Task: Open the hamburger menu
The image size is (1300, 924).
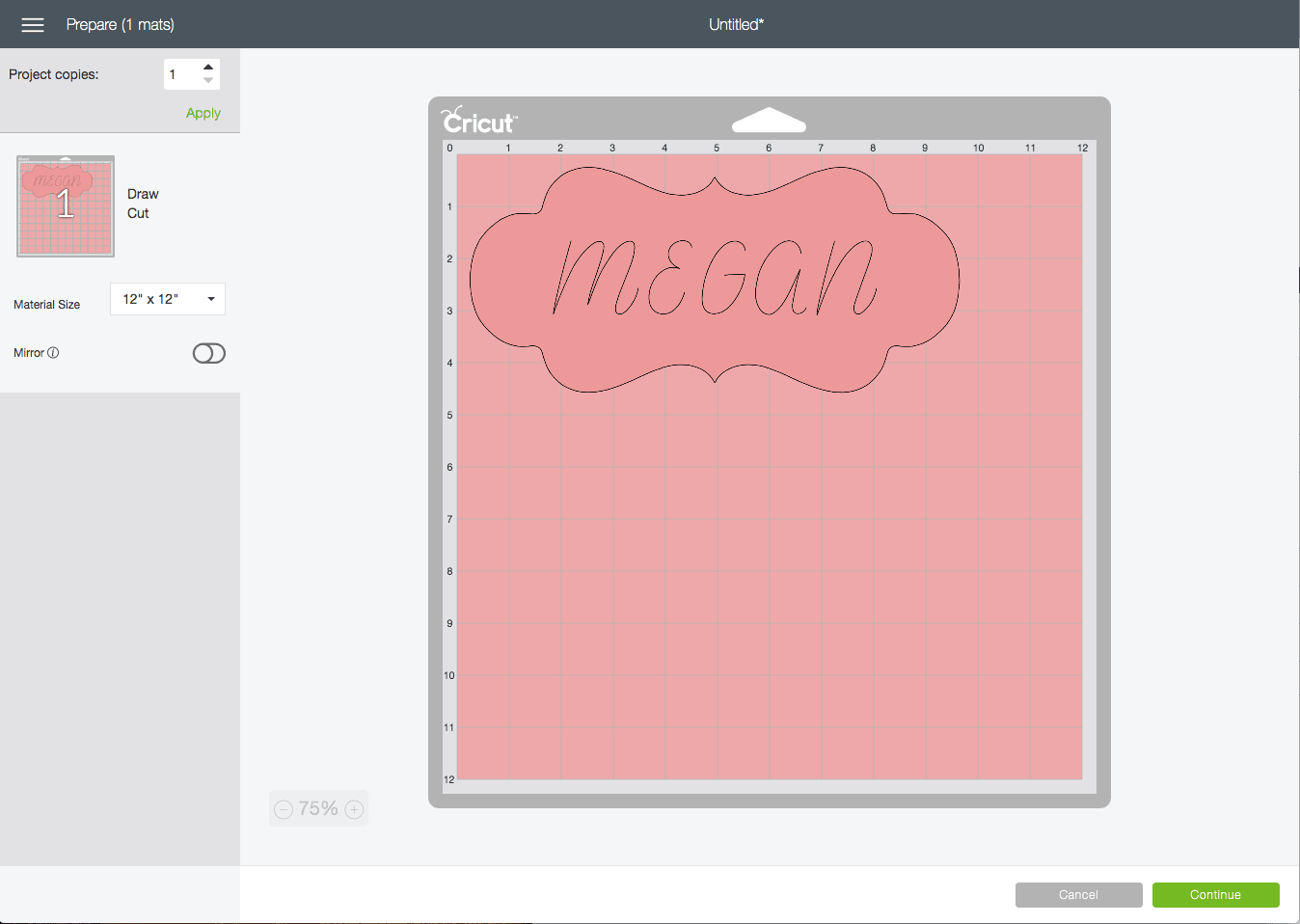Action: [33, 25]
